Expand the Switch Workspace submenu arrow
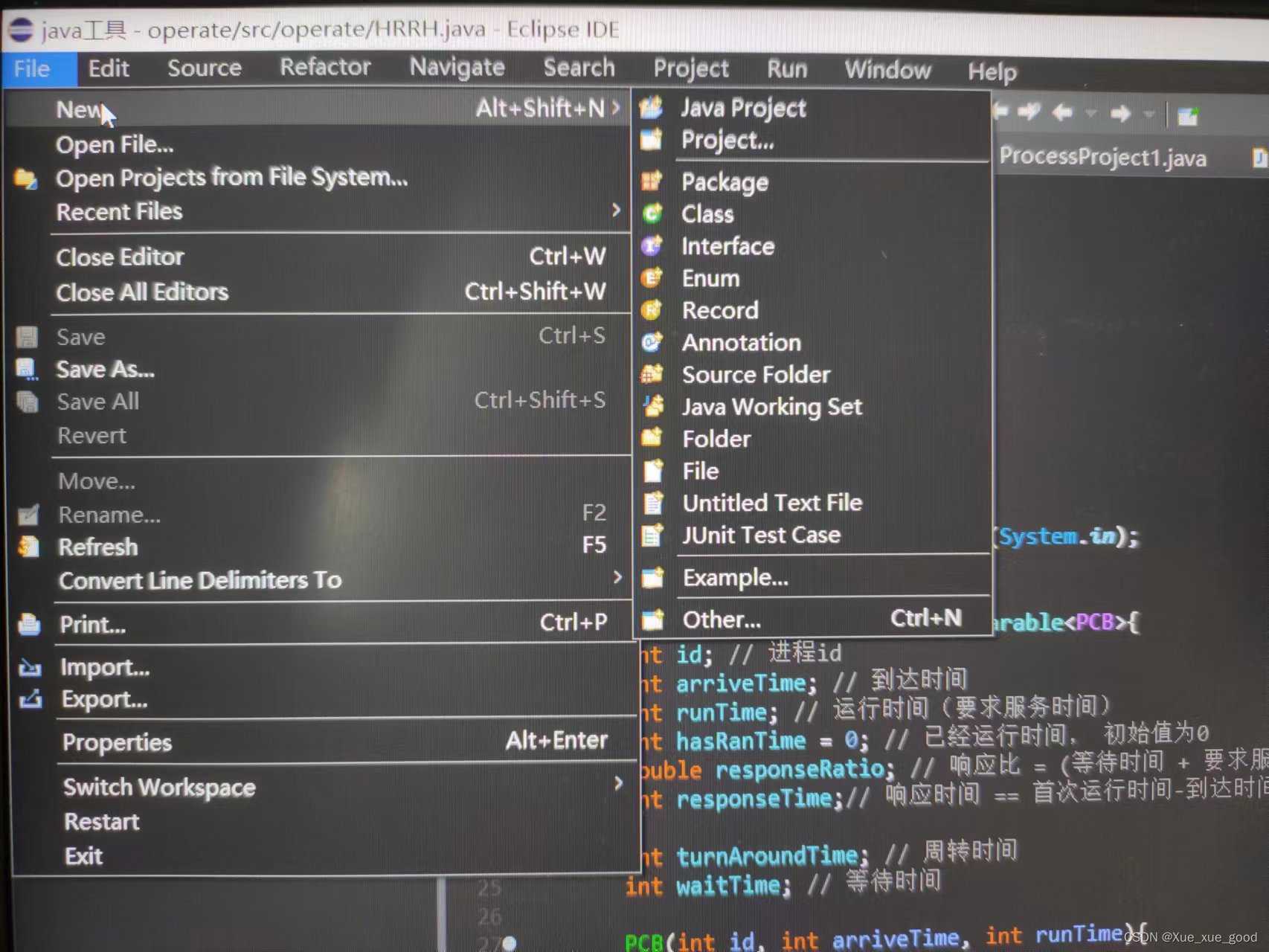This screenshot has height=952, width=1269. tap(618, 783)
